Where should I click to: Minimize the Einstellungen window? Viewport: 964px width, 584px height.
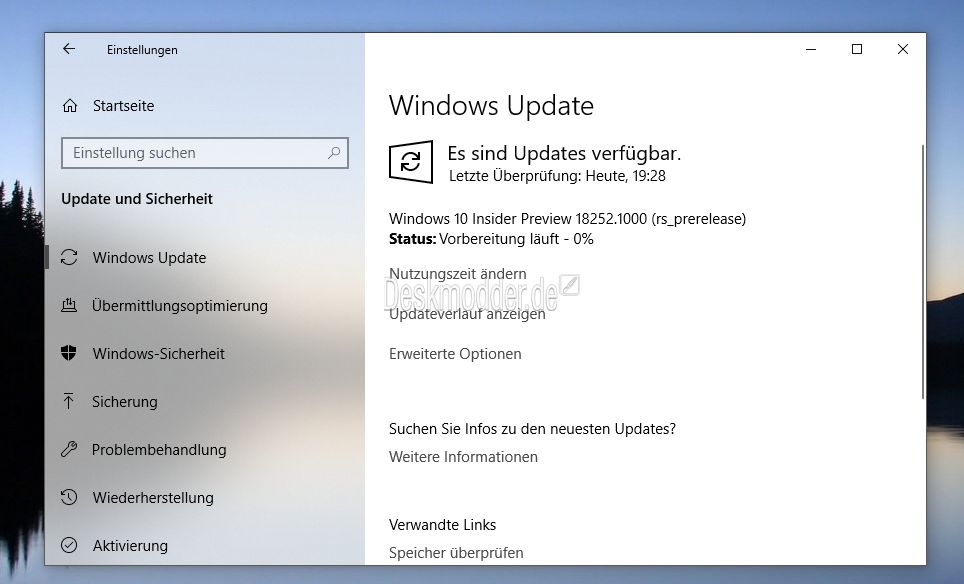point(811,49)
